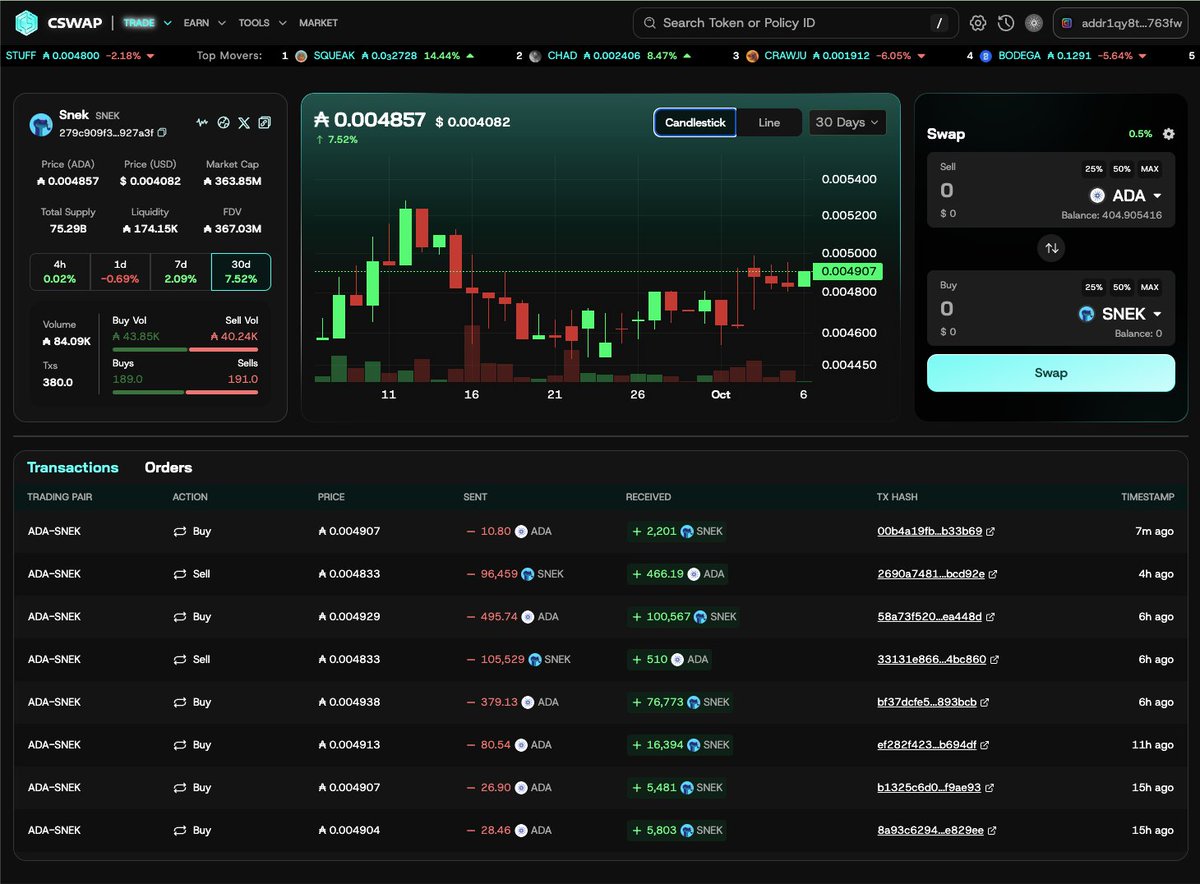Open the transaction history clock icon
Image resolution: width=1200 pixels, height=884 pixels.
pyautogui.click(x=1006, y=23)
